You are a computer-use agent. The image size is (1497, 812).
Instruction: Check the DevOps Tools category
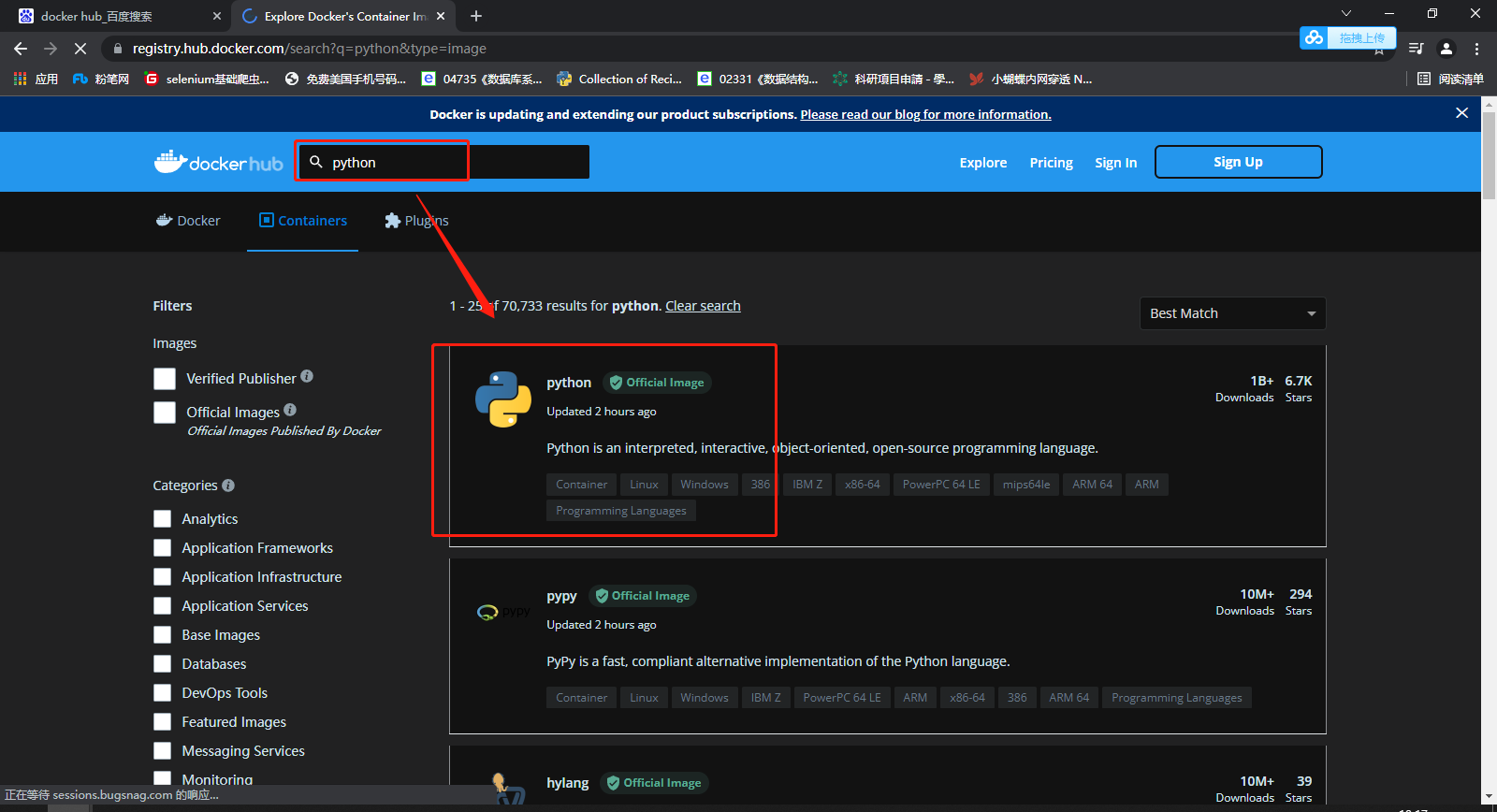162,692
